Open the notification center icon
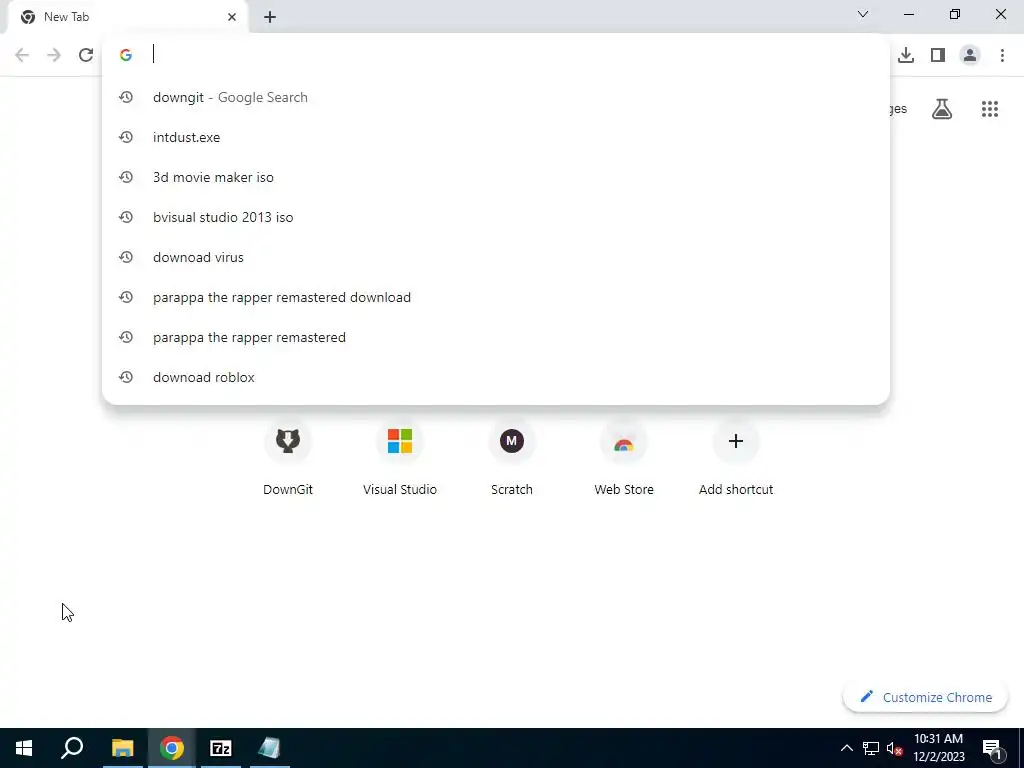The height and width of the screenshot is (768, 1024). (992, 748)
